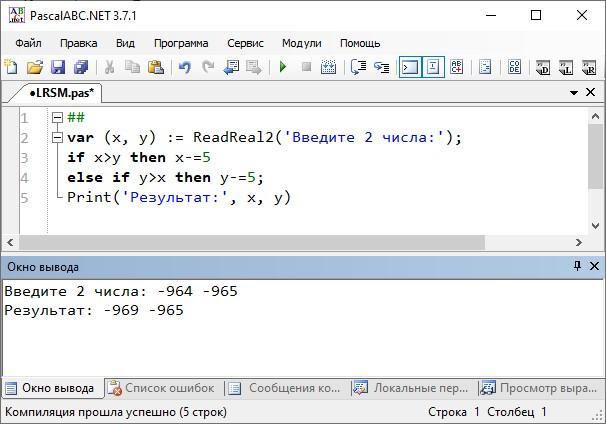Image resolution: width=606 pixels, height=424 pixels.
Task: Click the editor horizontal scrollbar thumb
Action: click(252, 242)
